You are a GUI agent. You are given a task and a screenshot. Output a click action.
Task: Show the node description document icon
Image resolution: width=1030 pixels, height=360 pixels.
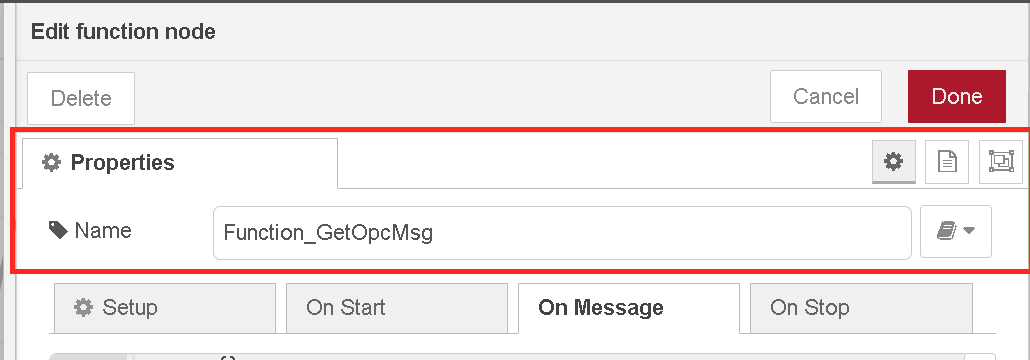tap(947, 162)
